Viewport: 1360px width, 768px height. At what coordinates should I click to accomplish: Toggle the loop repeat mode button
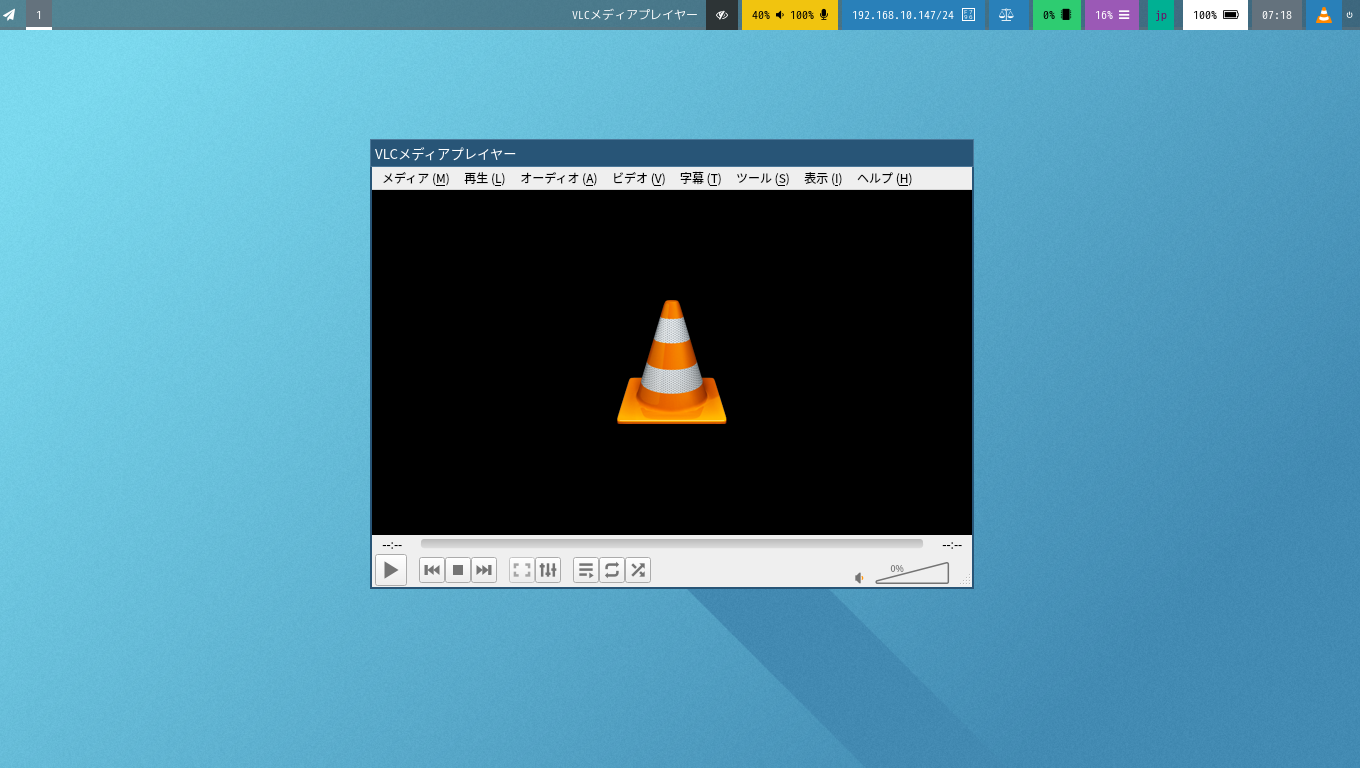click(x=612, y=570)
